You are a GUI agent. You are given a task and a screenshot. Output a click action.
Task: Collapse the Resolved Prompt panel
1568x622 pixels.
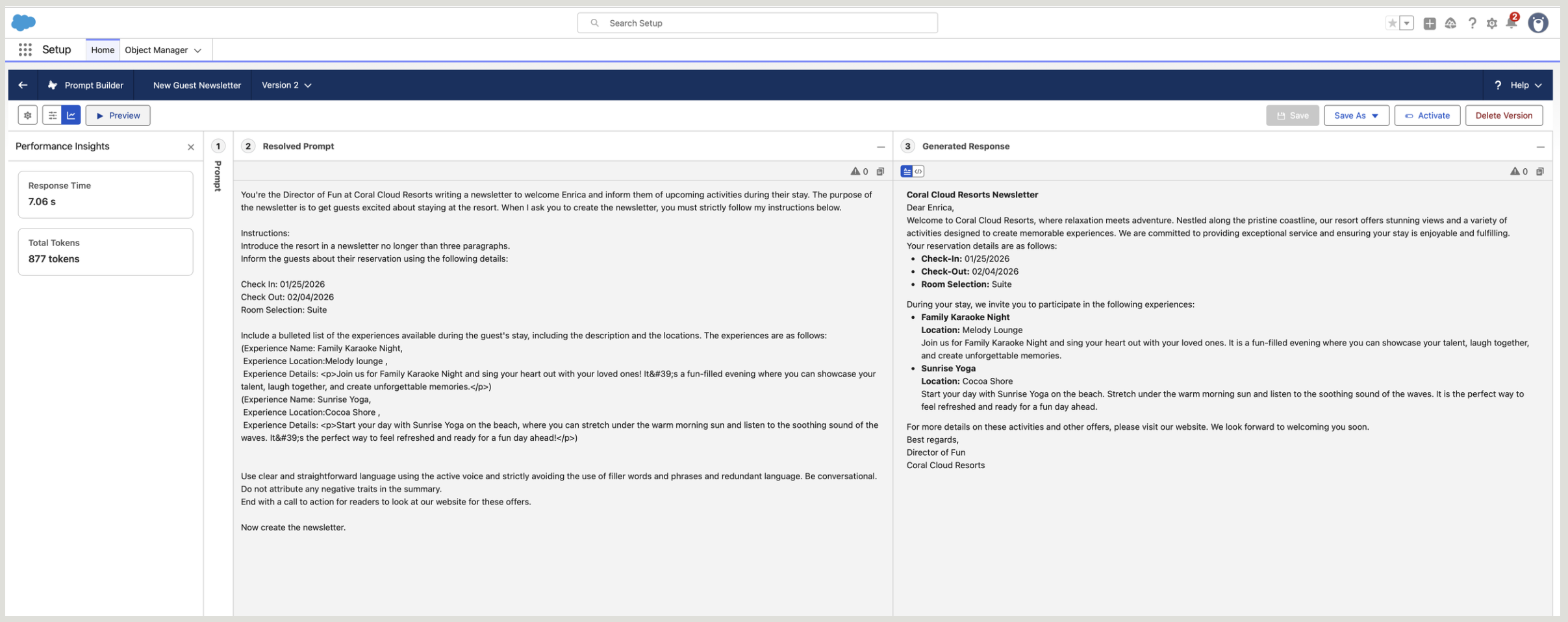pyautogui.click(x=881, y=147)
